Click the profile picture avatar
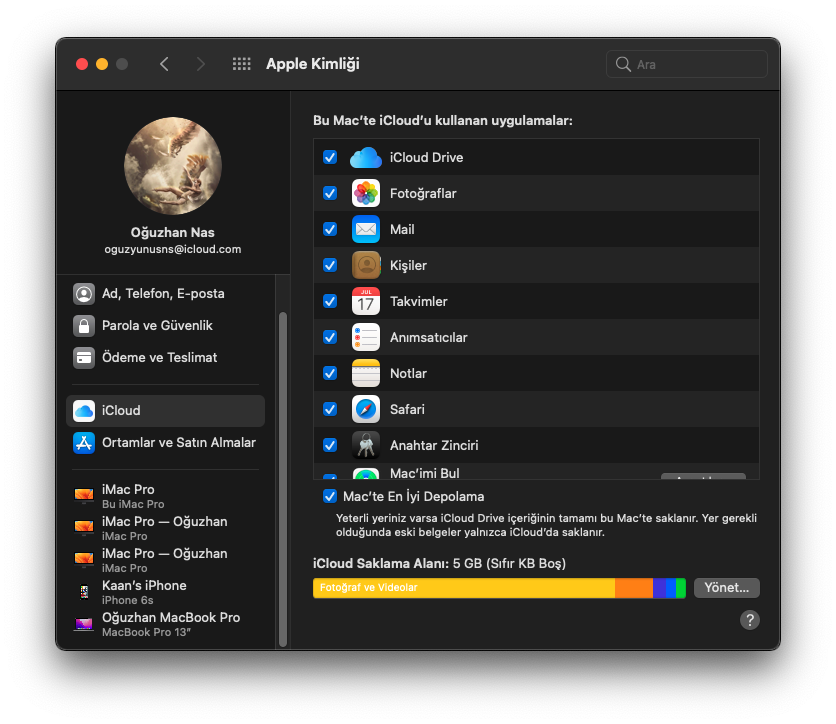836x724 pixels. coord(173,166)
